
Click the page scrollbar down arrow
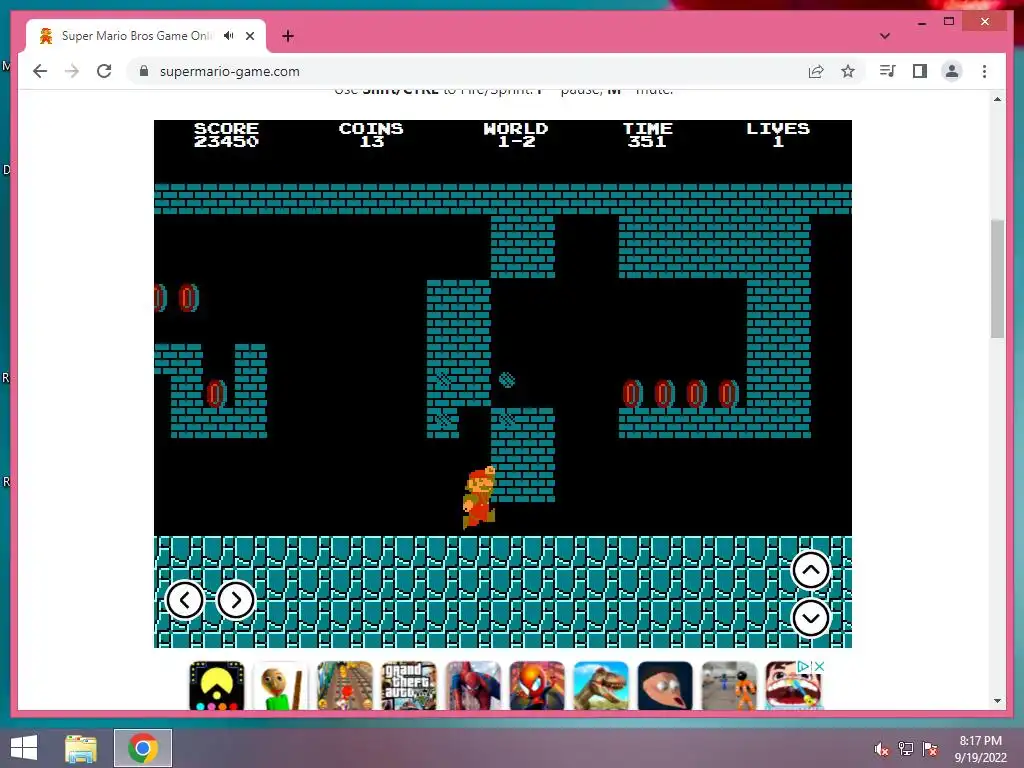[x=997, y=701]
